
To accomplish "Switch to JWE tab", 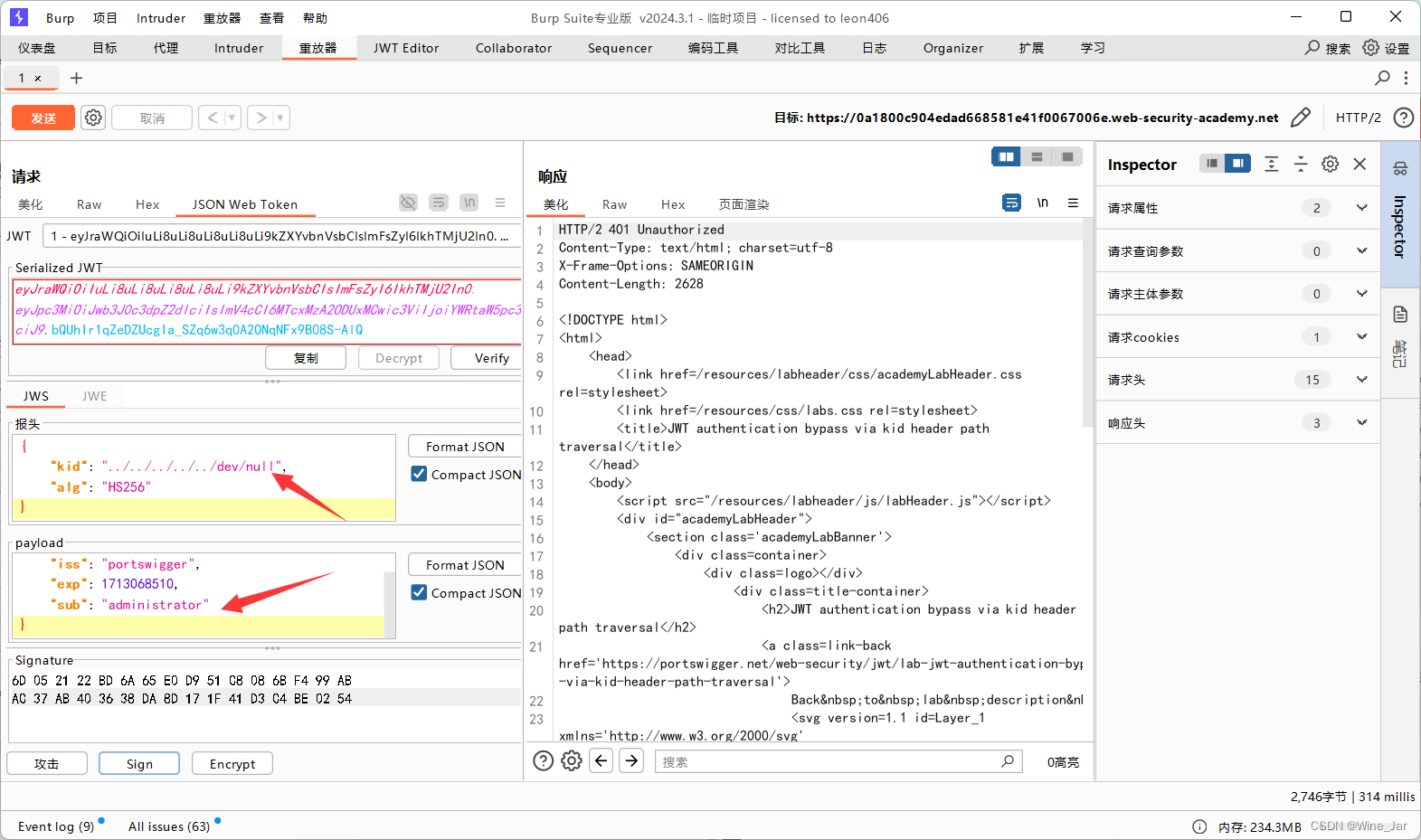I will tap(95, 396).
